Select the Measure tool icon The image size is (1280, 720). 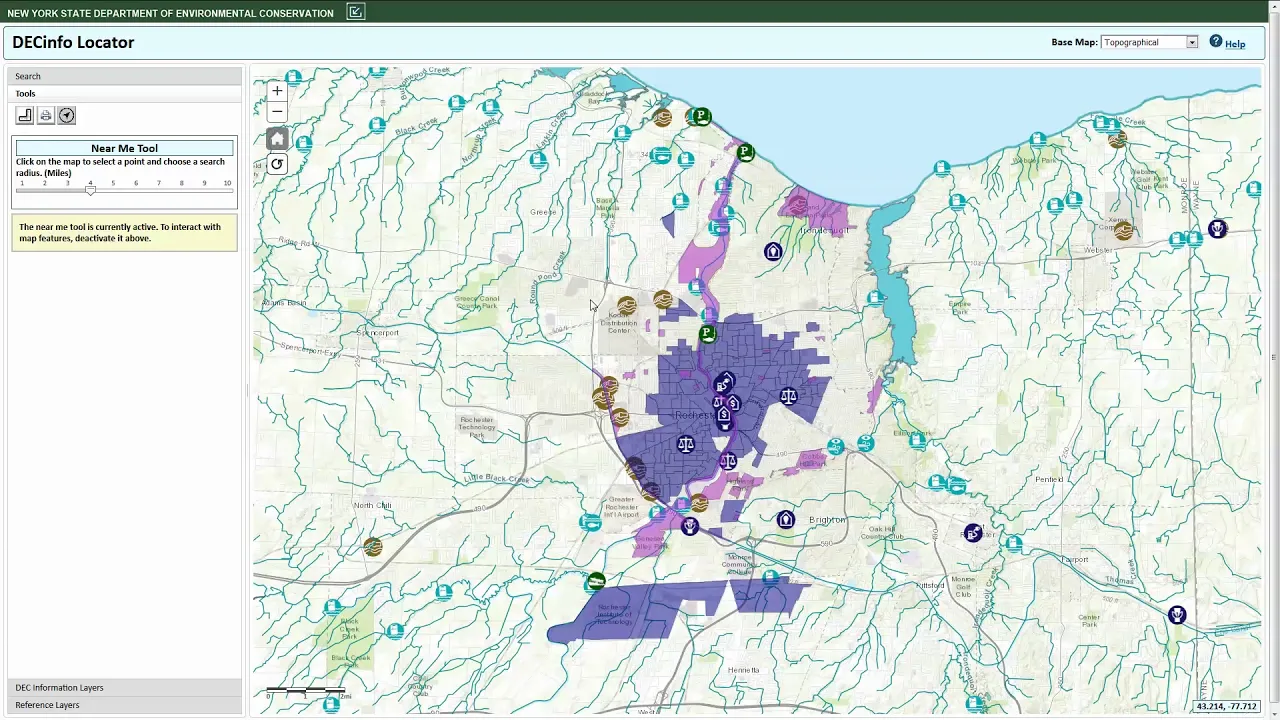pyautogui.click(x=25, y=115)
